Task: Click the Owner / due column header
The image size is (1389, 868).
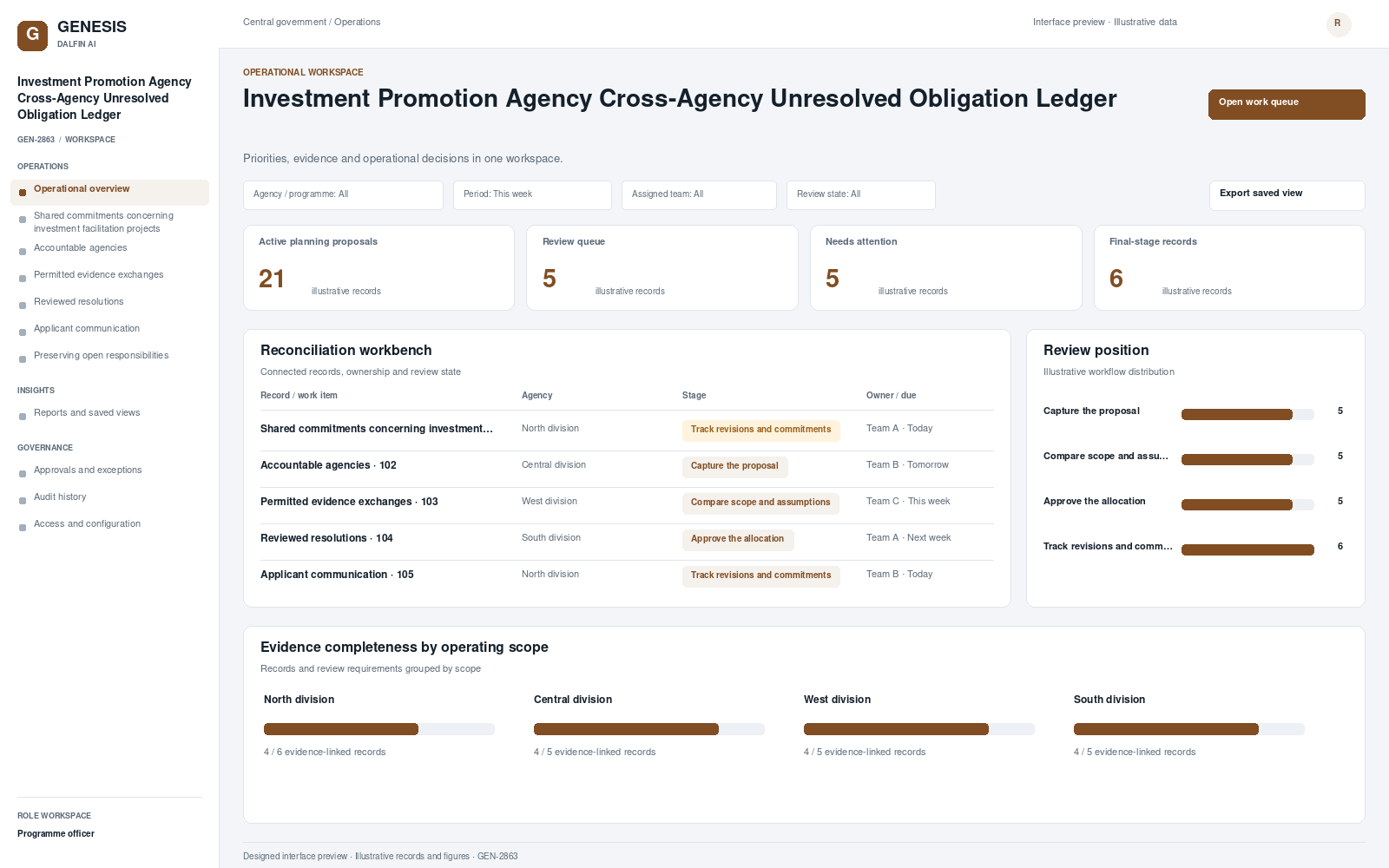Action: click(891, 396)
